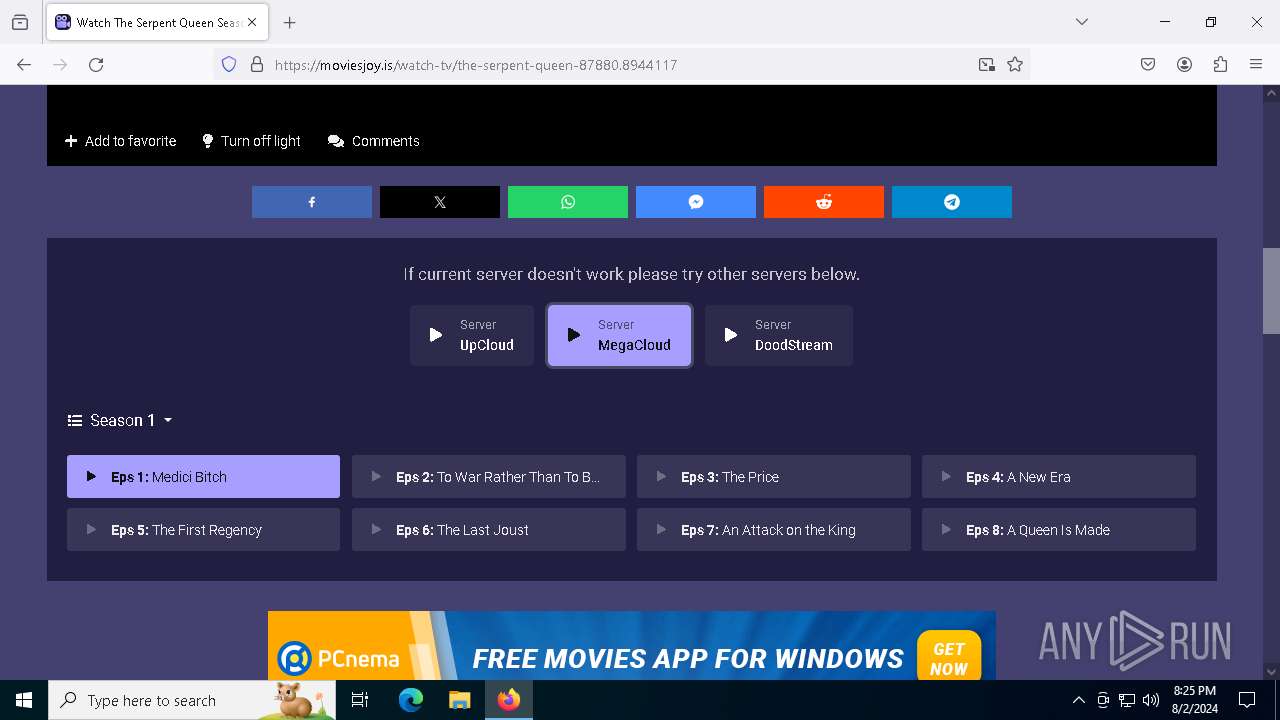Open the PCnema free movies banner

[632, 646]
